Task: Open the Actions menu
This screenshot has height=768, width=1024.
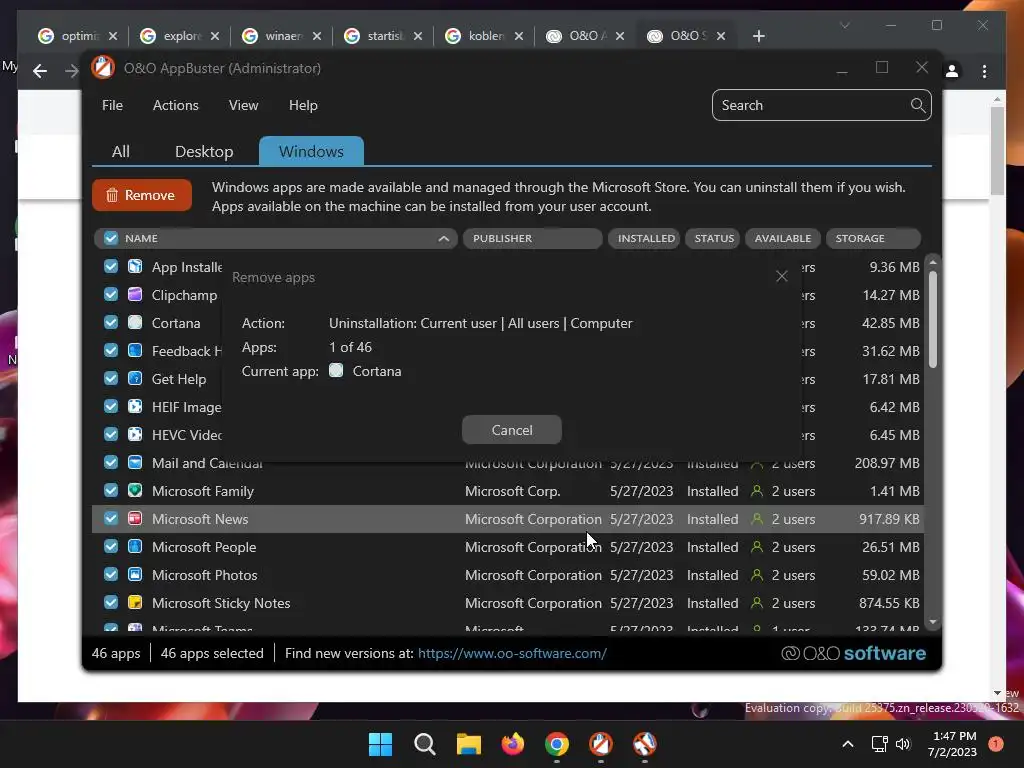Action: coord(176,105)
